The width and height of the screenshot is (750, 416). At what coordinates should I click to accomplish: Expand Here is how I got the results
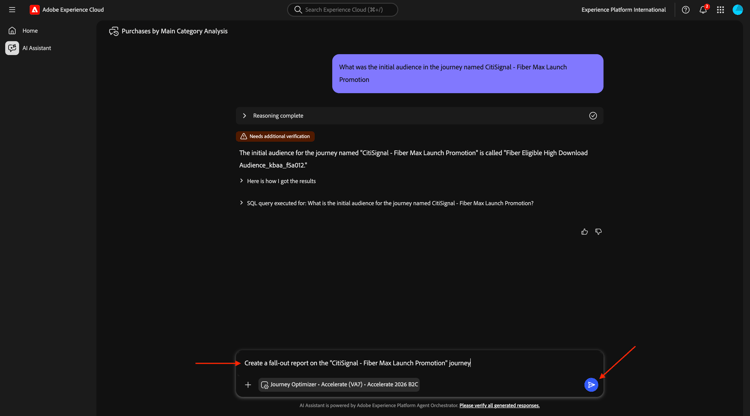pos(277,181)
